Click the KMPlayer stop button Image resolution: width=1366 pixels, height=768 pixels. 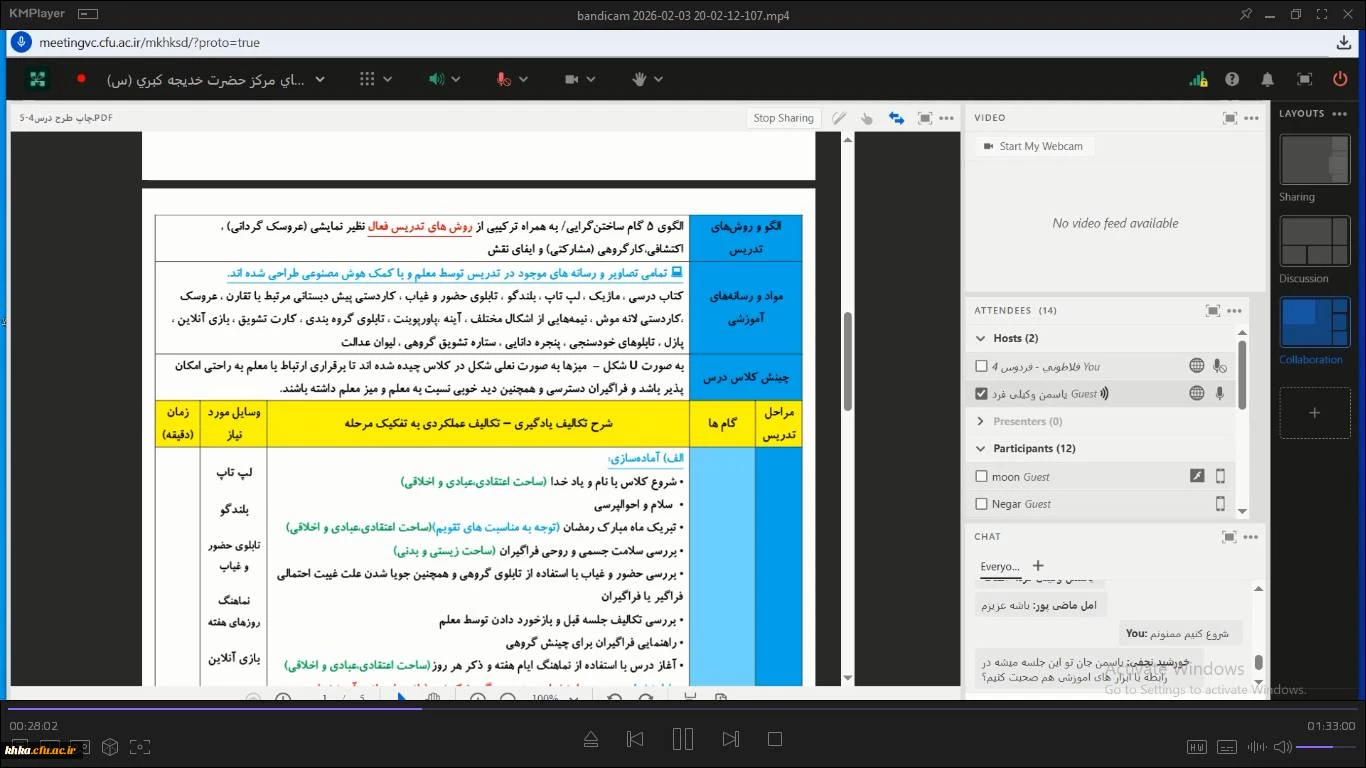pos(775,739)
